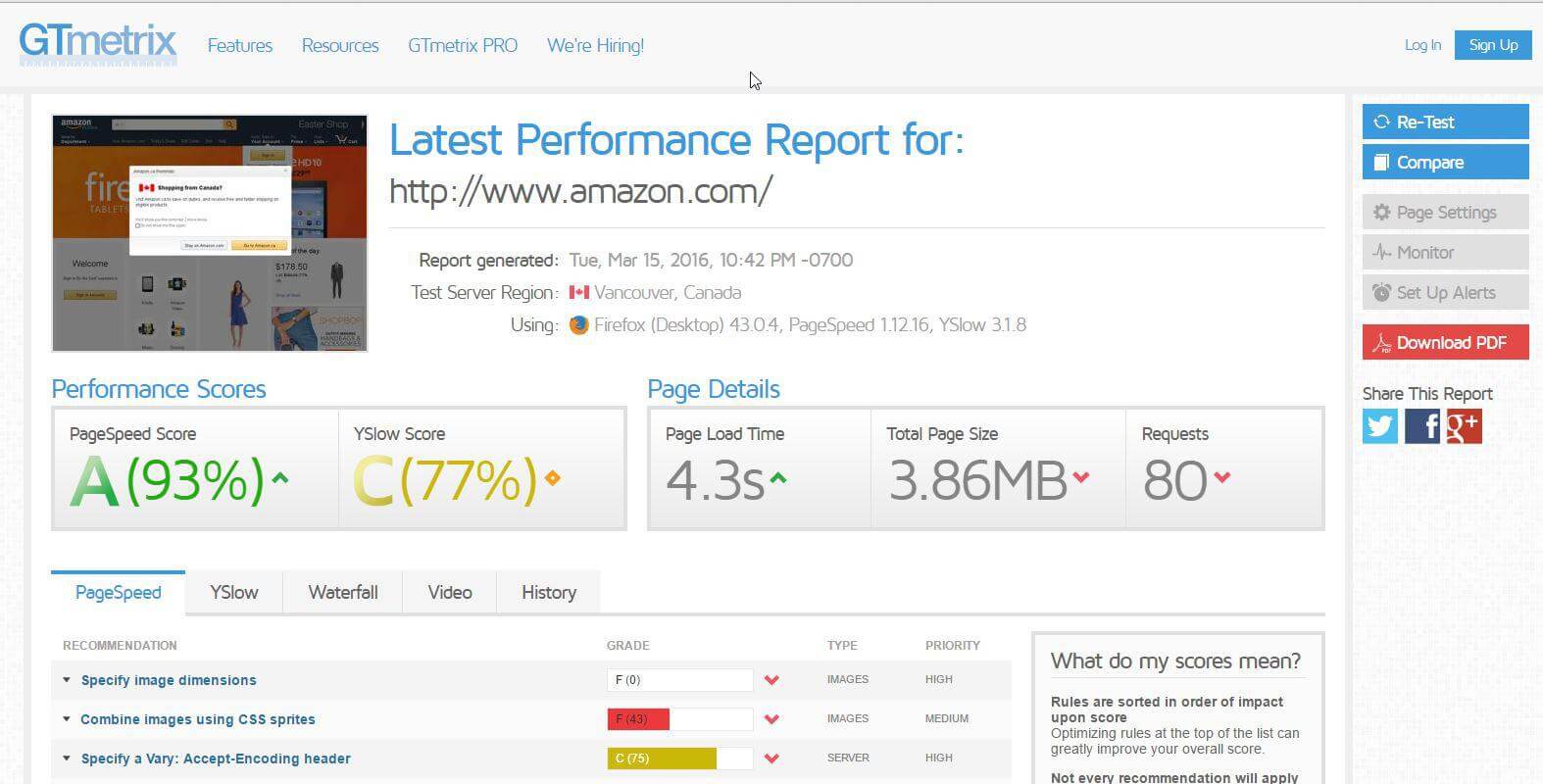Click the Log In link

pyautogui.click(x=1422, y=45)
